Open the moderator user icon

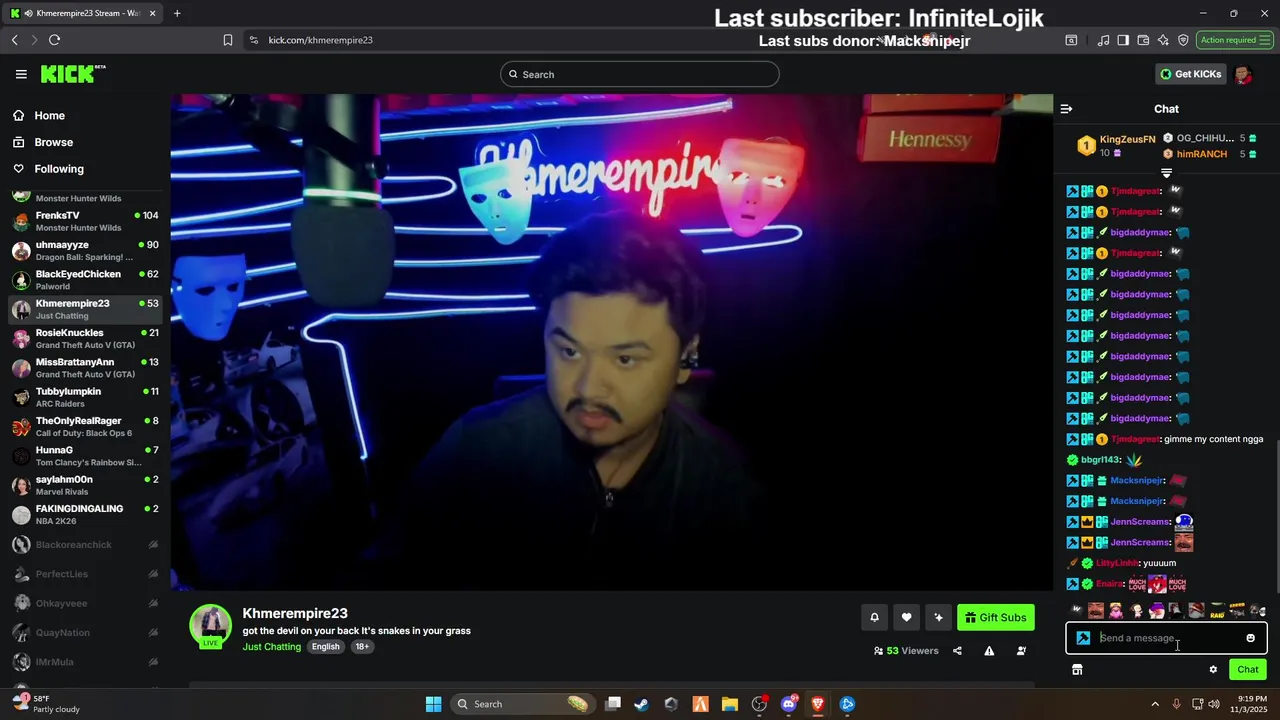pyautogui.click(x=1021, y=651)
